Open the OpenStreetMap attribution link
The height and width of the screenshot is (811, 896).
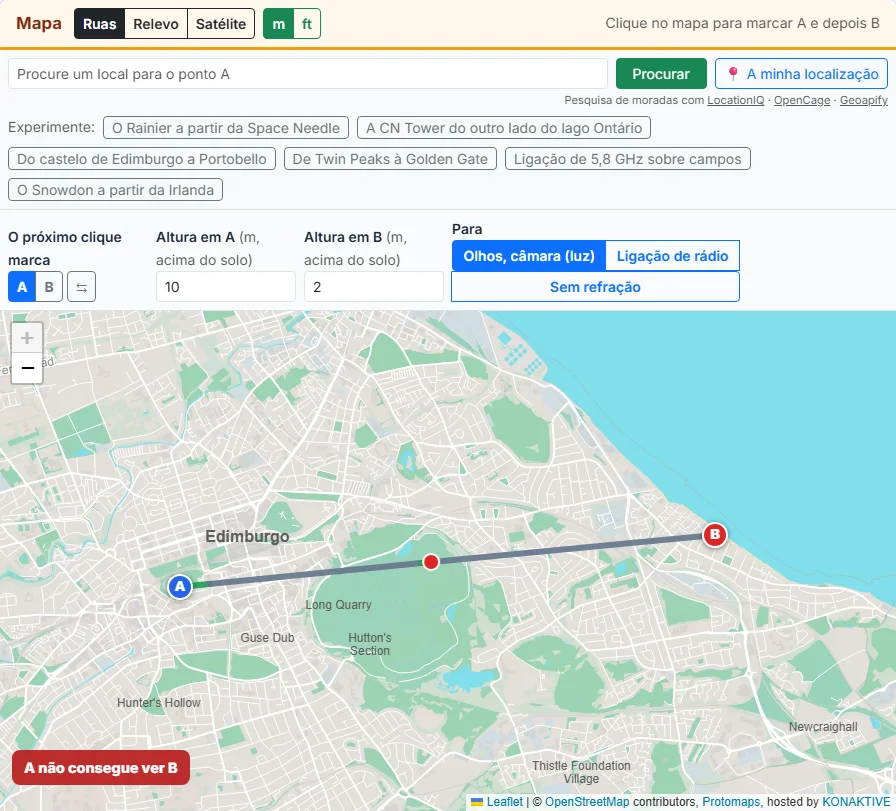coord(587,802)
